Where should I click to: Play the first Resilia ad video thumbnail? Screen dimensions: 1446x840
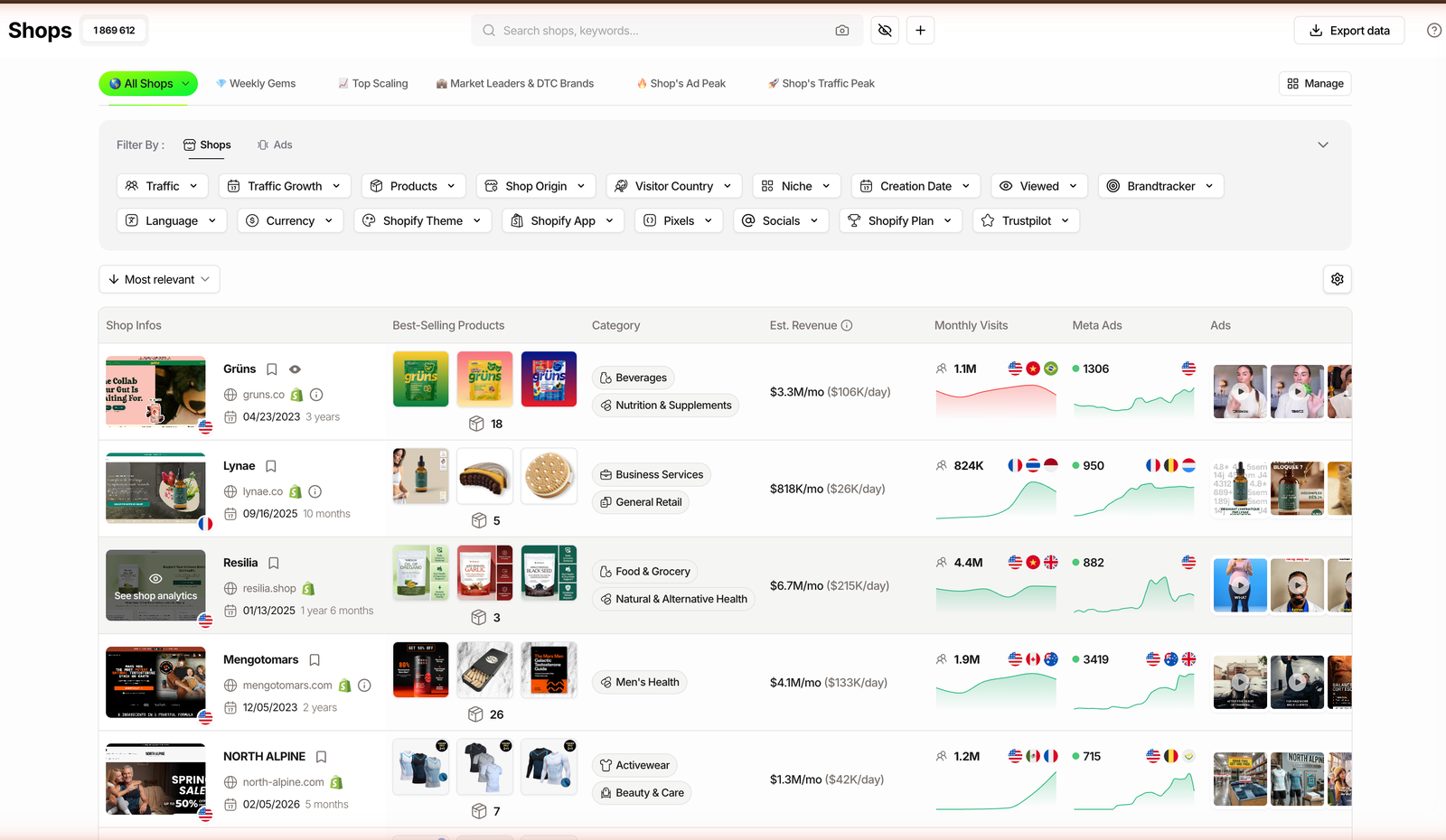(1240, 585)
